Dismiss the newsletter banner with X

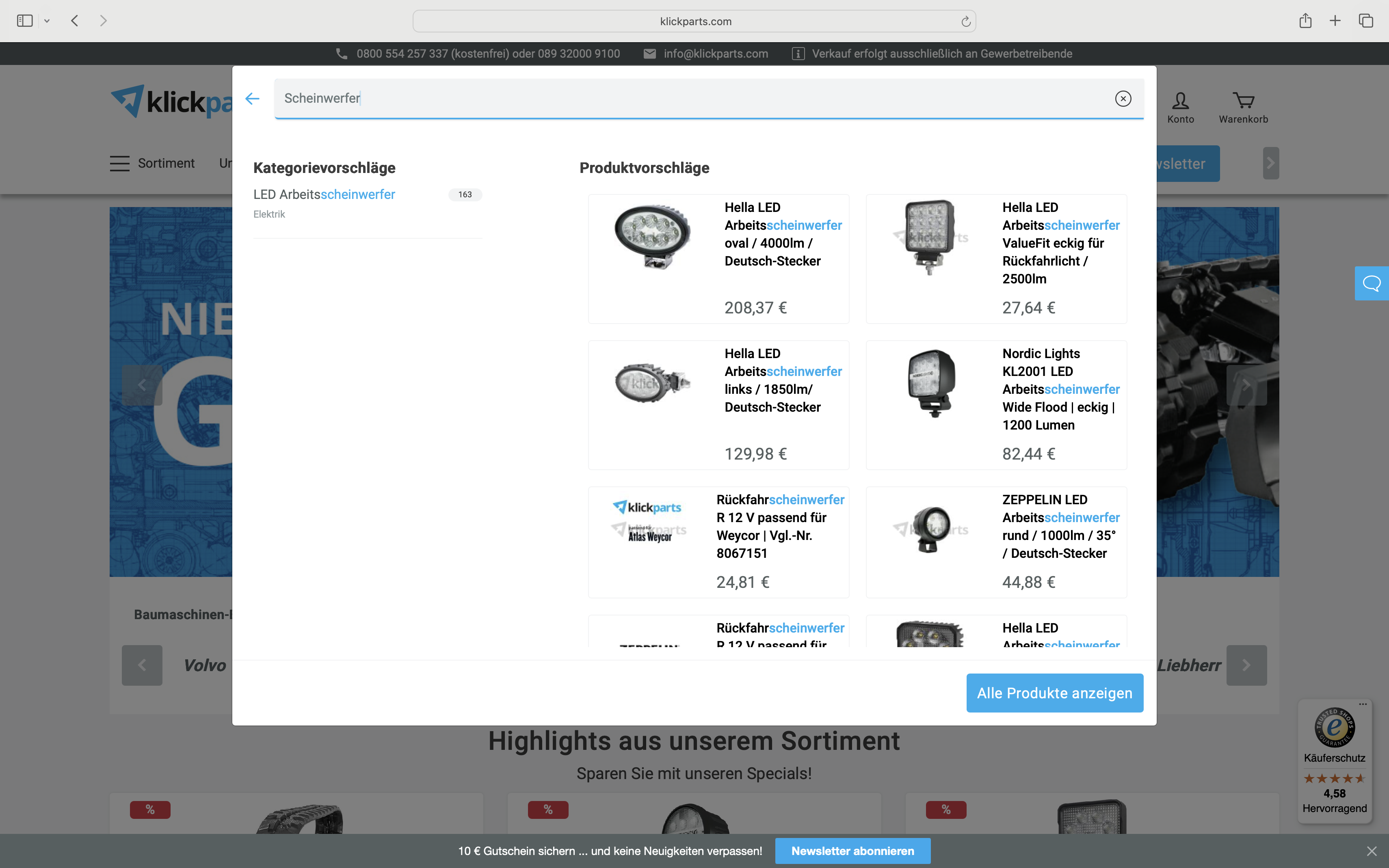pos(1372,851)
